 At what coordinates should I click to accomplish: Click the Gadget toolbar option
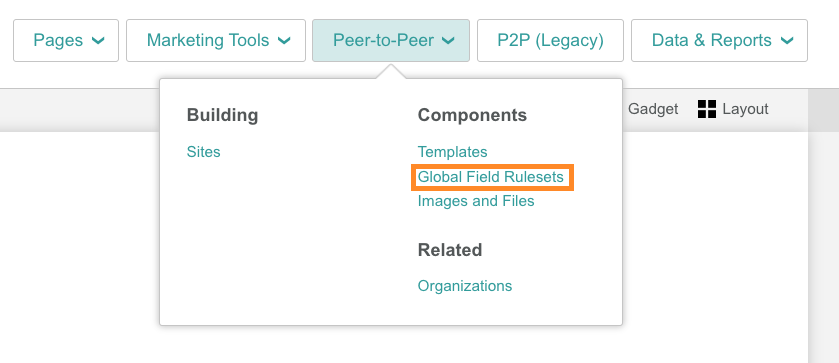click(x=653, y=109)
